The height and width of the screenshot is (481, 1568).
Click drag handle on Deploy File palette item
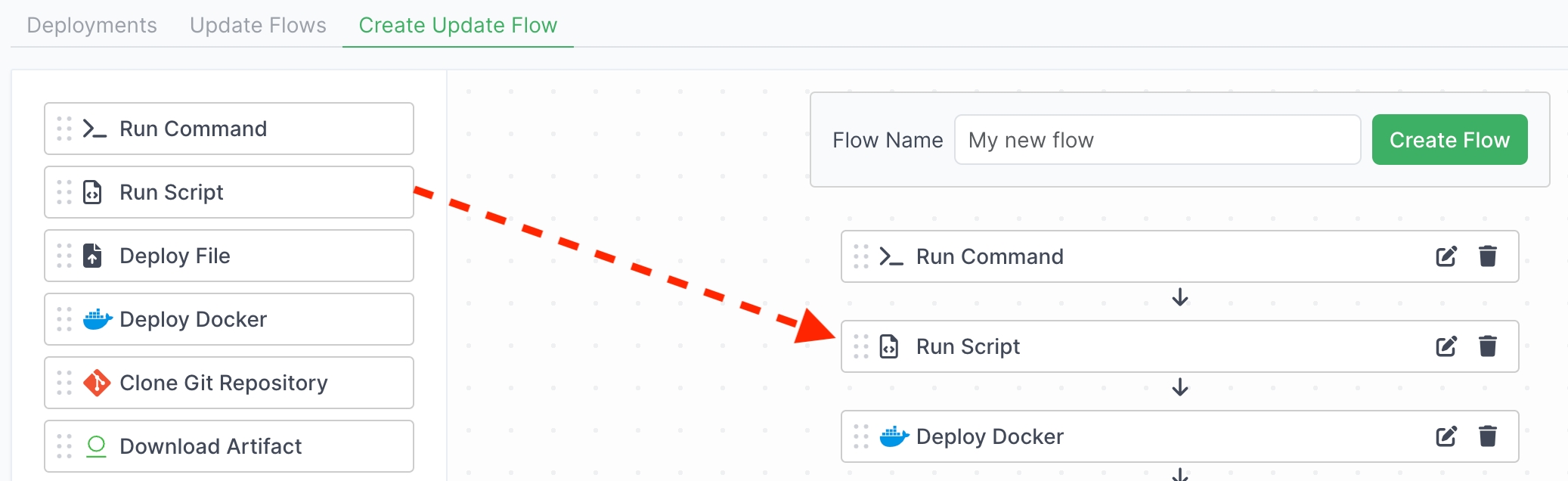click(x=64, y=256)
